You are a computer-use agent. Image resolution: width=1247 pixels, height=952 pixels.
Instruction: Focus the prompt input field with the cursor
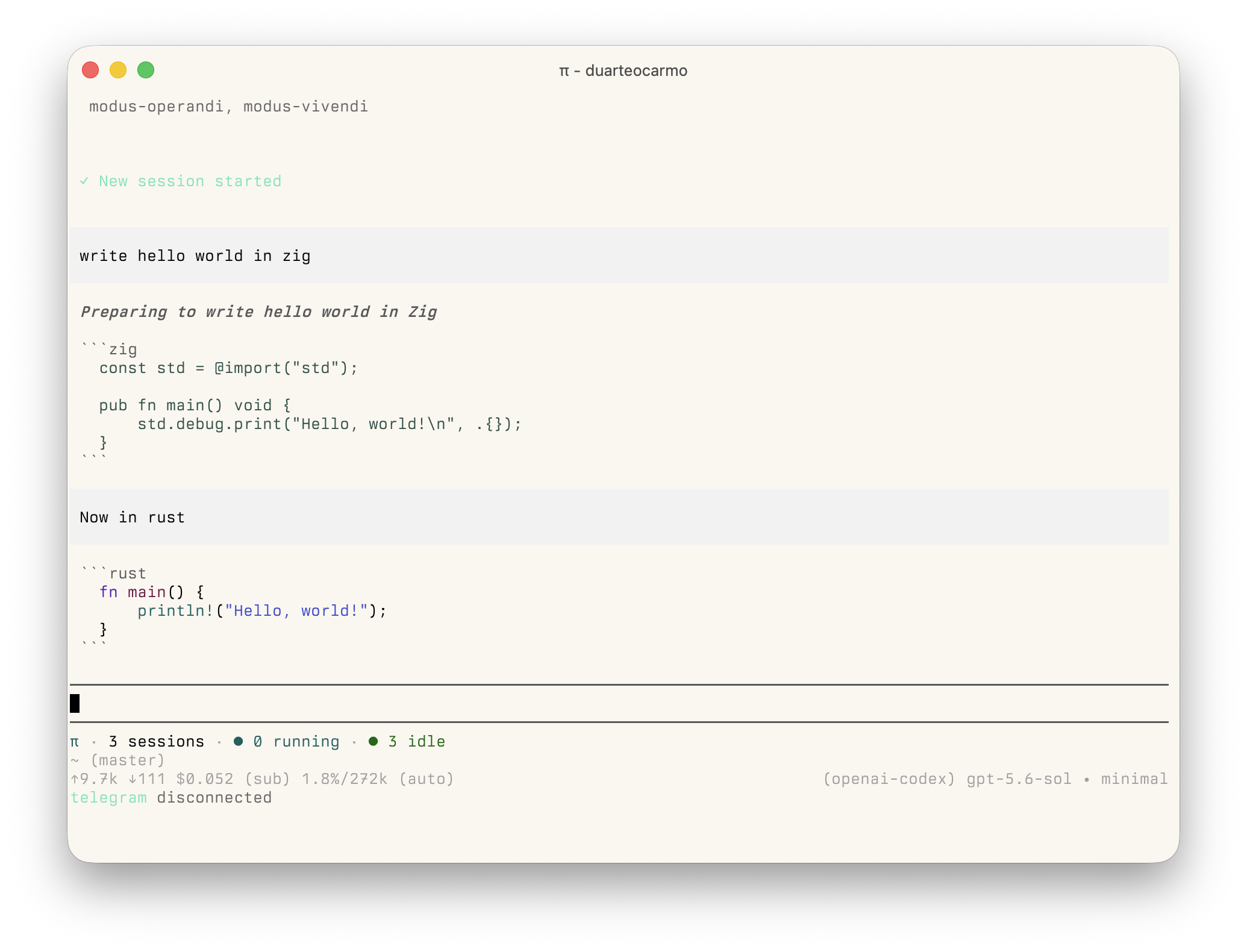619,703
